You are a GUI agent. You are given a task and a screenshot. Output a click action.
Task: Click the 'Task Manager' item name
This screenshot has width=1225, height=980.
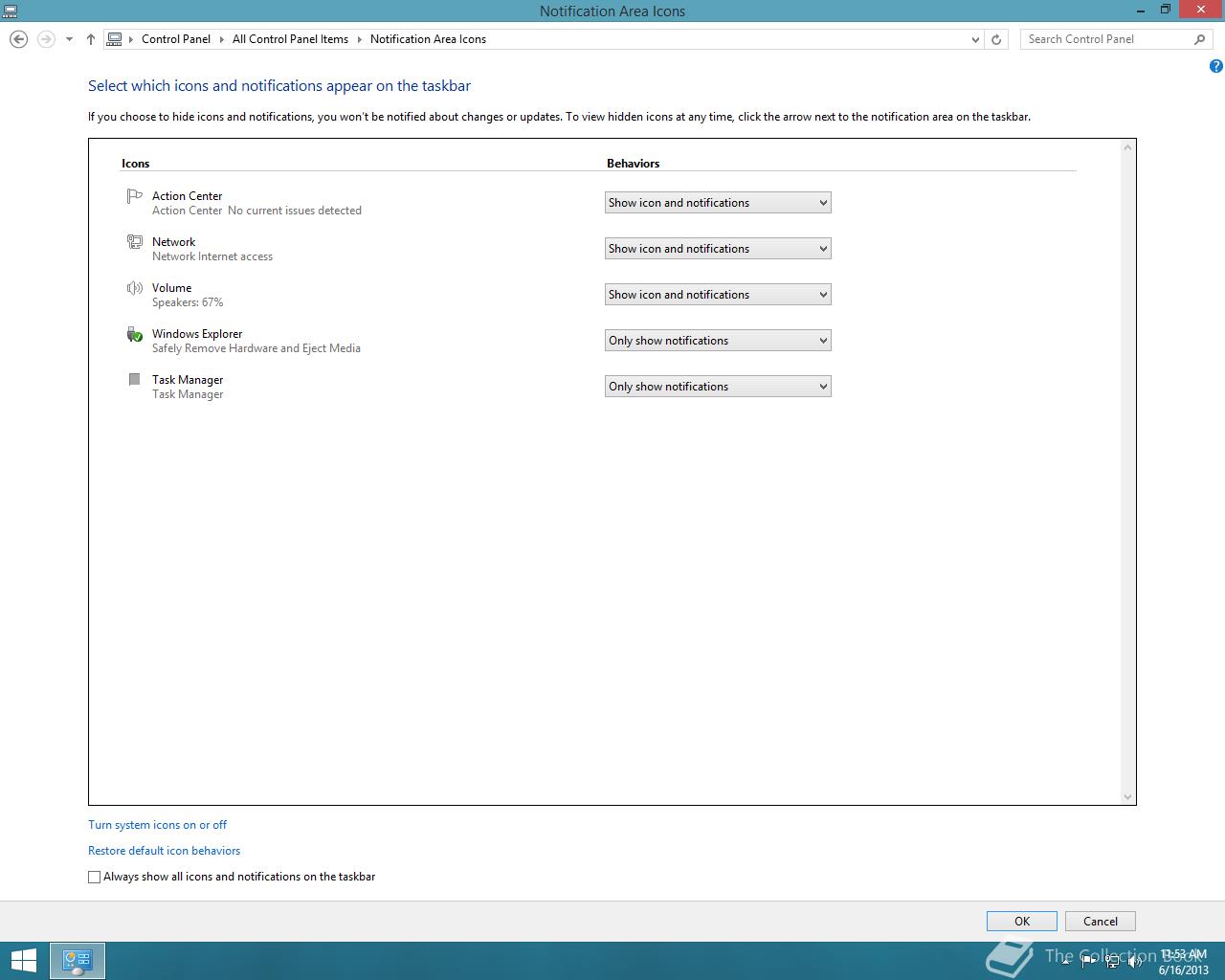pos(188,380)
